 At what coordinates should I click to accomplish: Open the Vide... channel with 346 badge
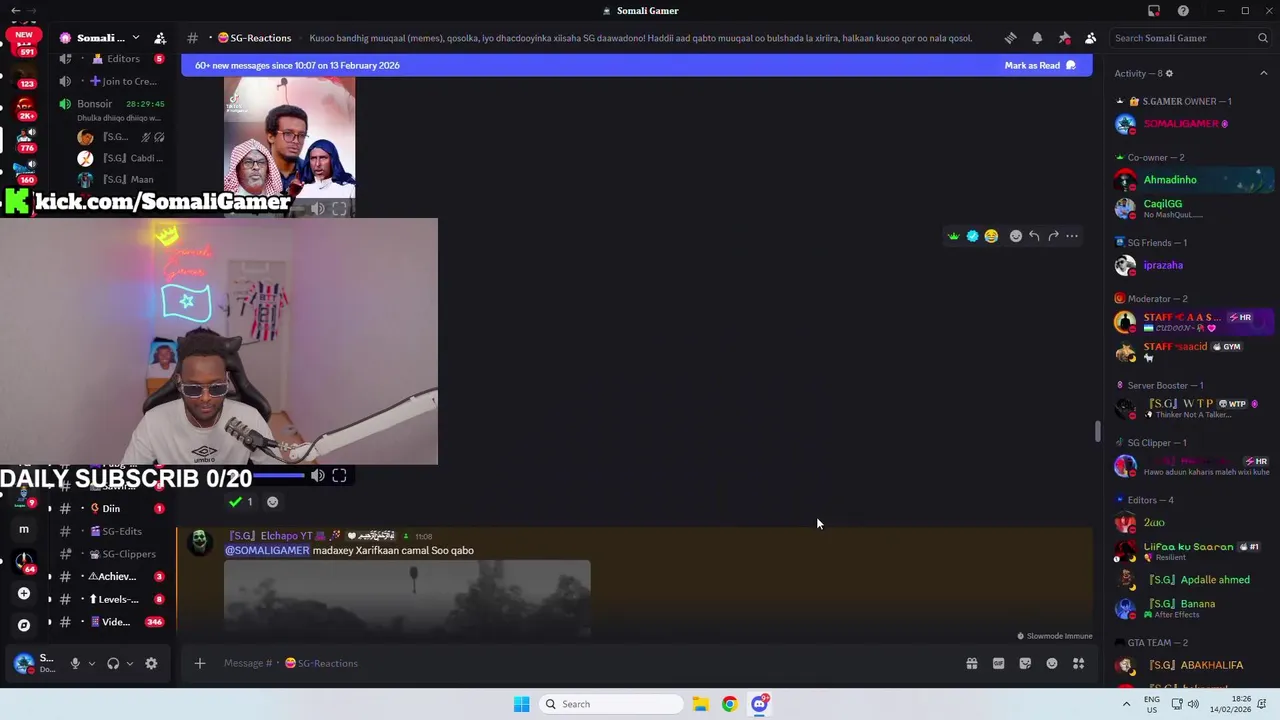(x=110, y=622)
